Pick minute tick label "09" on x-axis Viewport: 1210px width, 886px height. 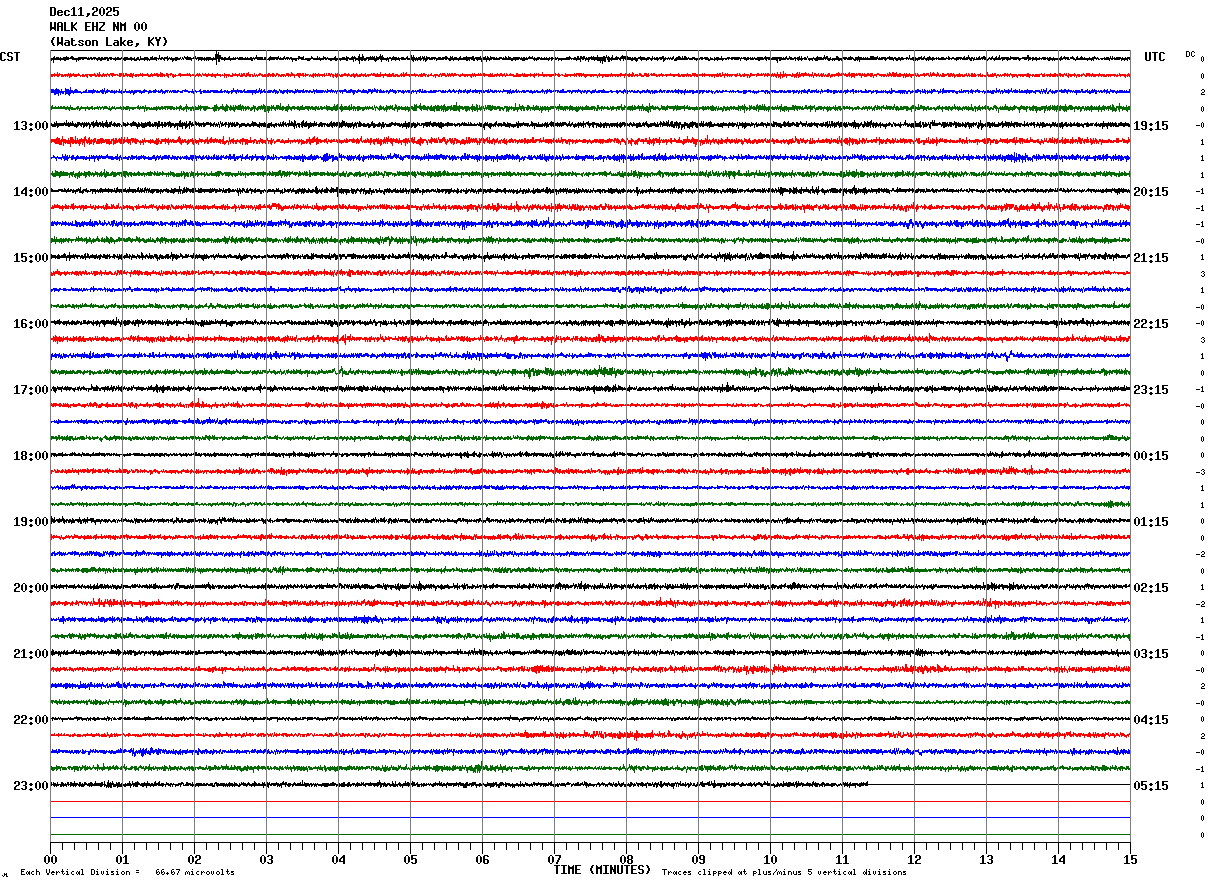698,859
